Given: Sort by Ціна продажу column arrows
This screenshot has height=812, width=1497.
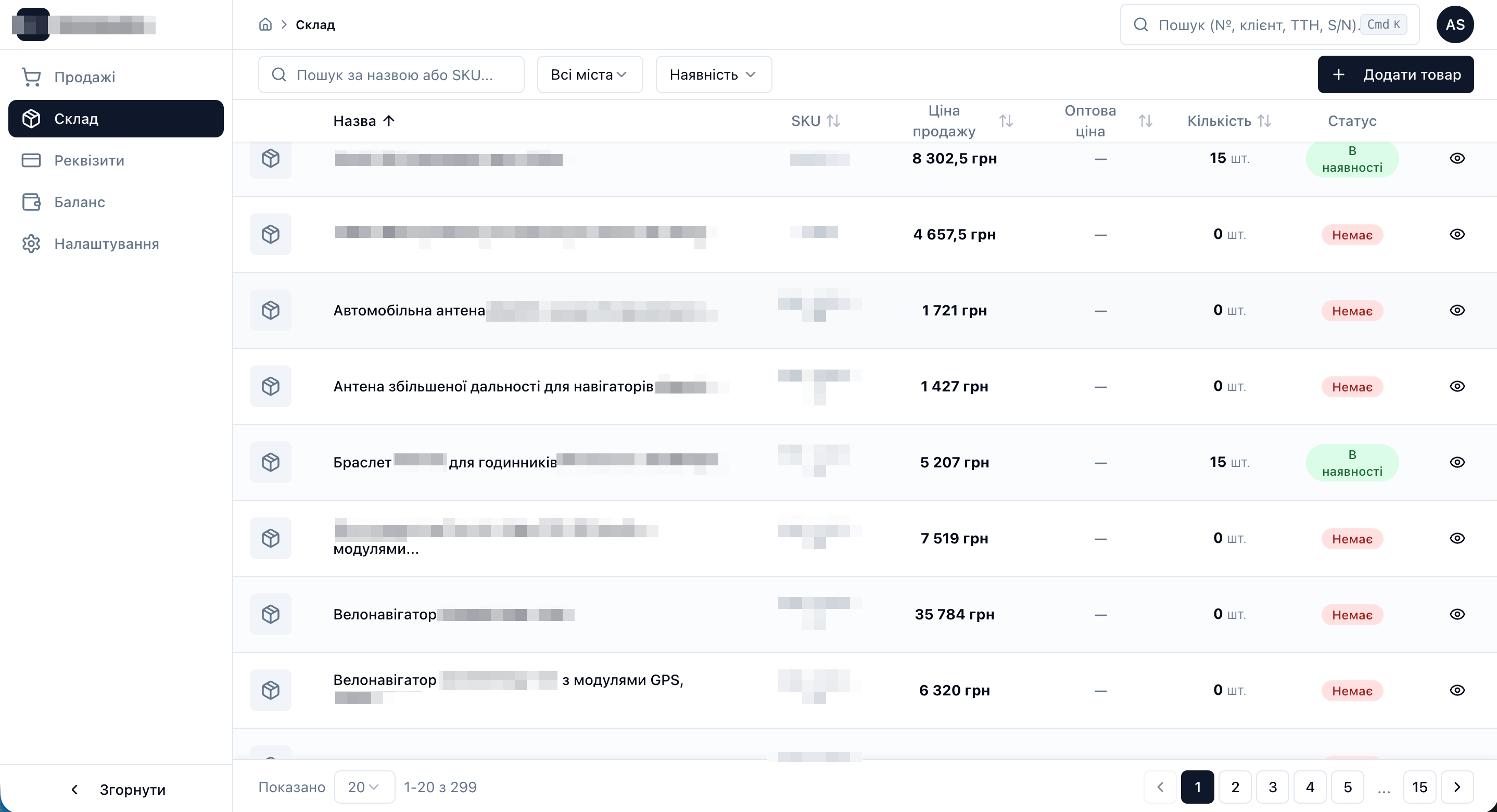Looking at the screenshot, I should pyautogui.click(x=1006, y=121).
